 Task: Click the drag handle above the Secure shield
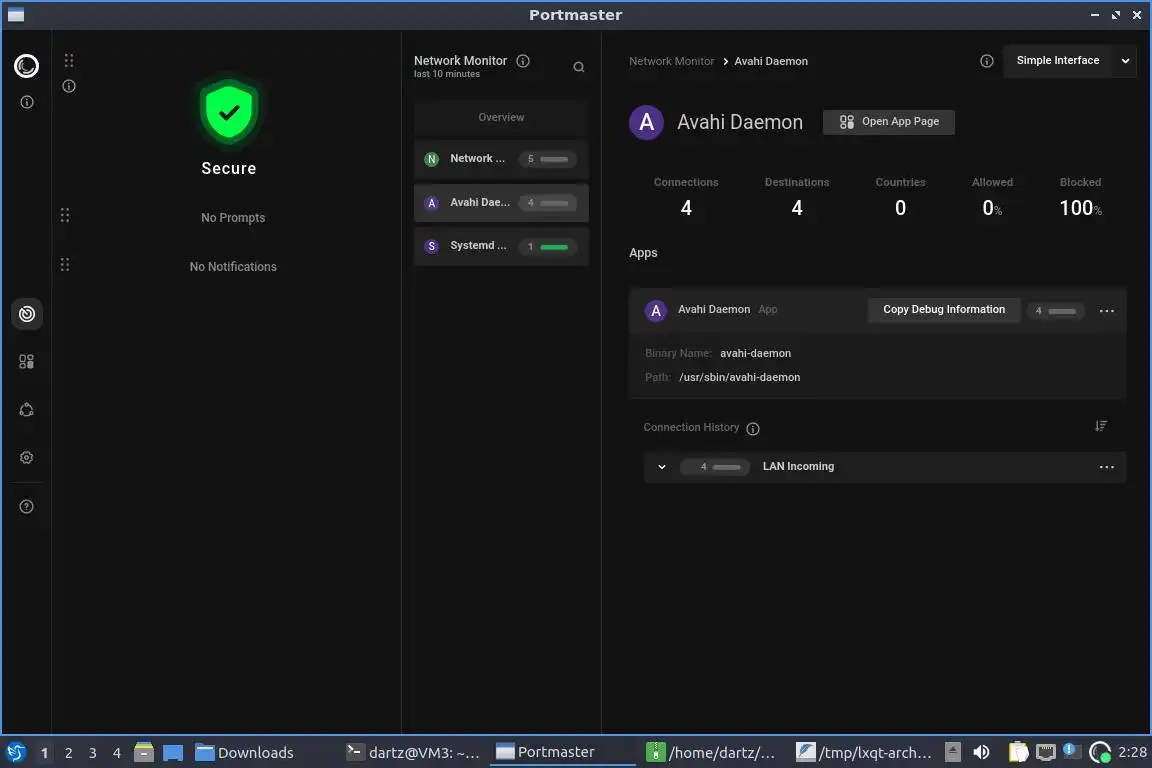point(68,60)
